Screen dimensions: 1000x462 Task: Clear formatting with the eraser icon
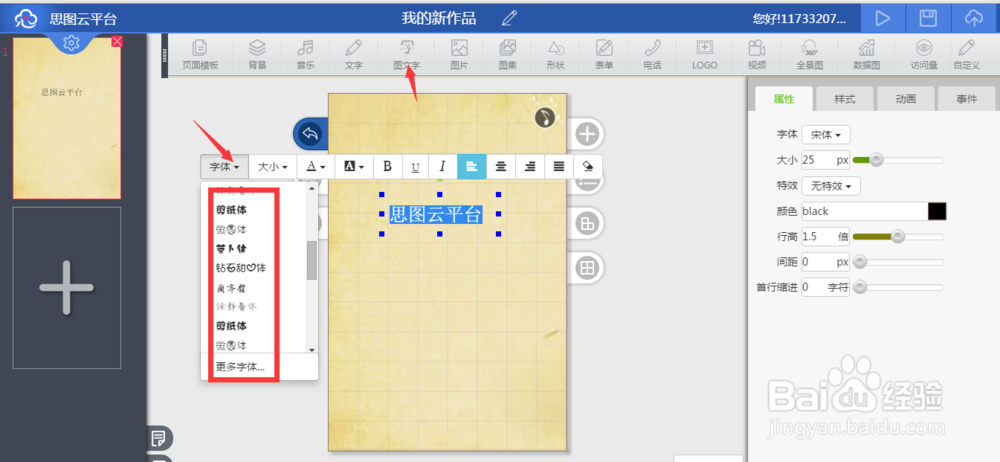point(588,167)
